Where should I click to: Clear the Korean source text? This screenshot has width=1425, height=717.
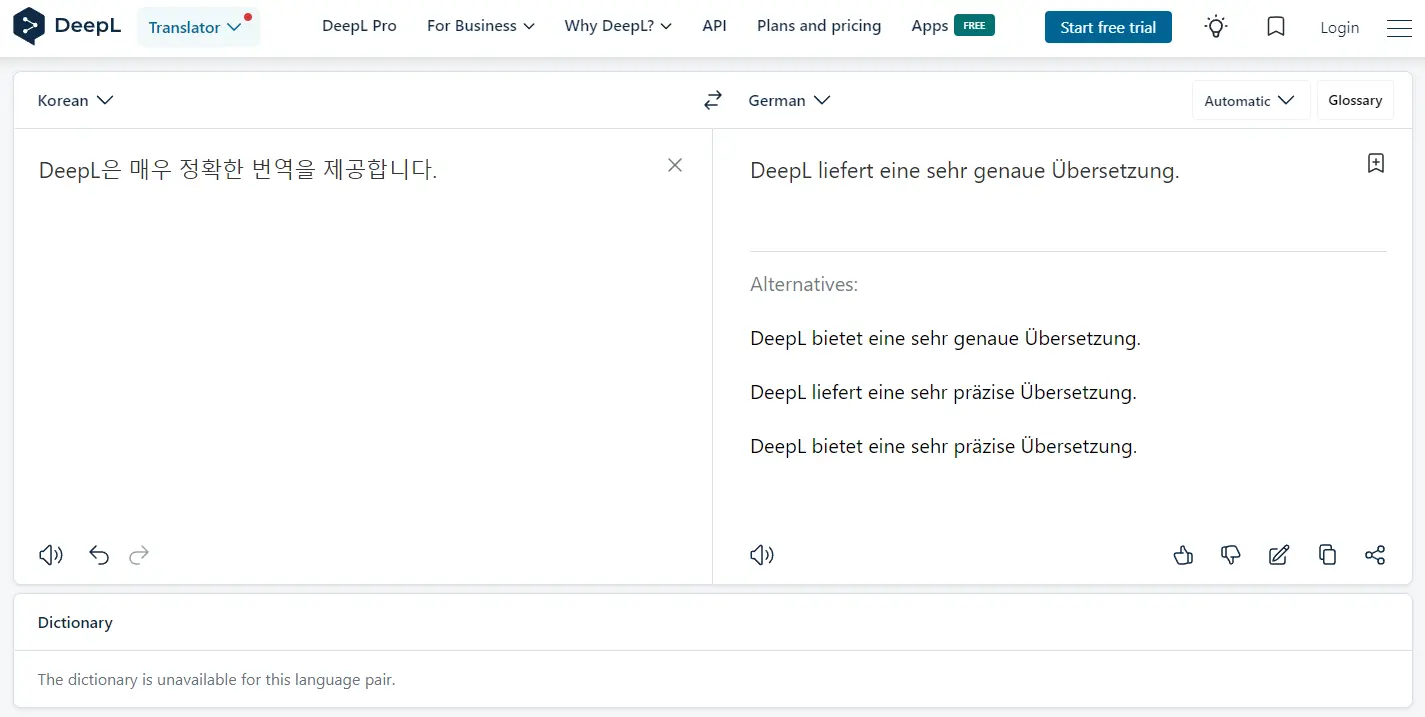pyautogui.click(x=675, y=165)
